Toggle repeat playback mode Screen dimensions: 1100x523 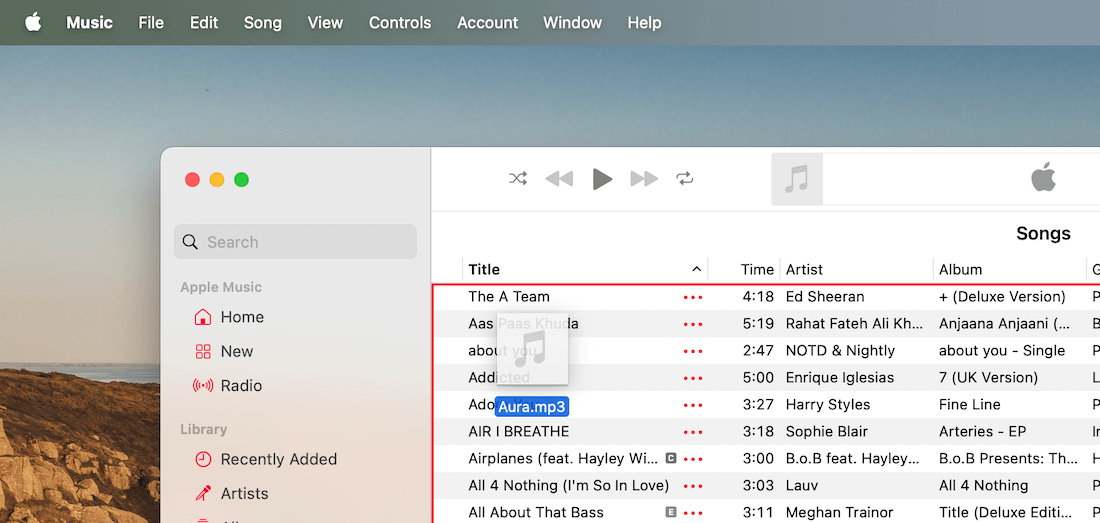click(x=684, y=179)
